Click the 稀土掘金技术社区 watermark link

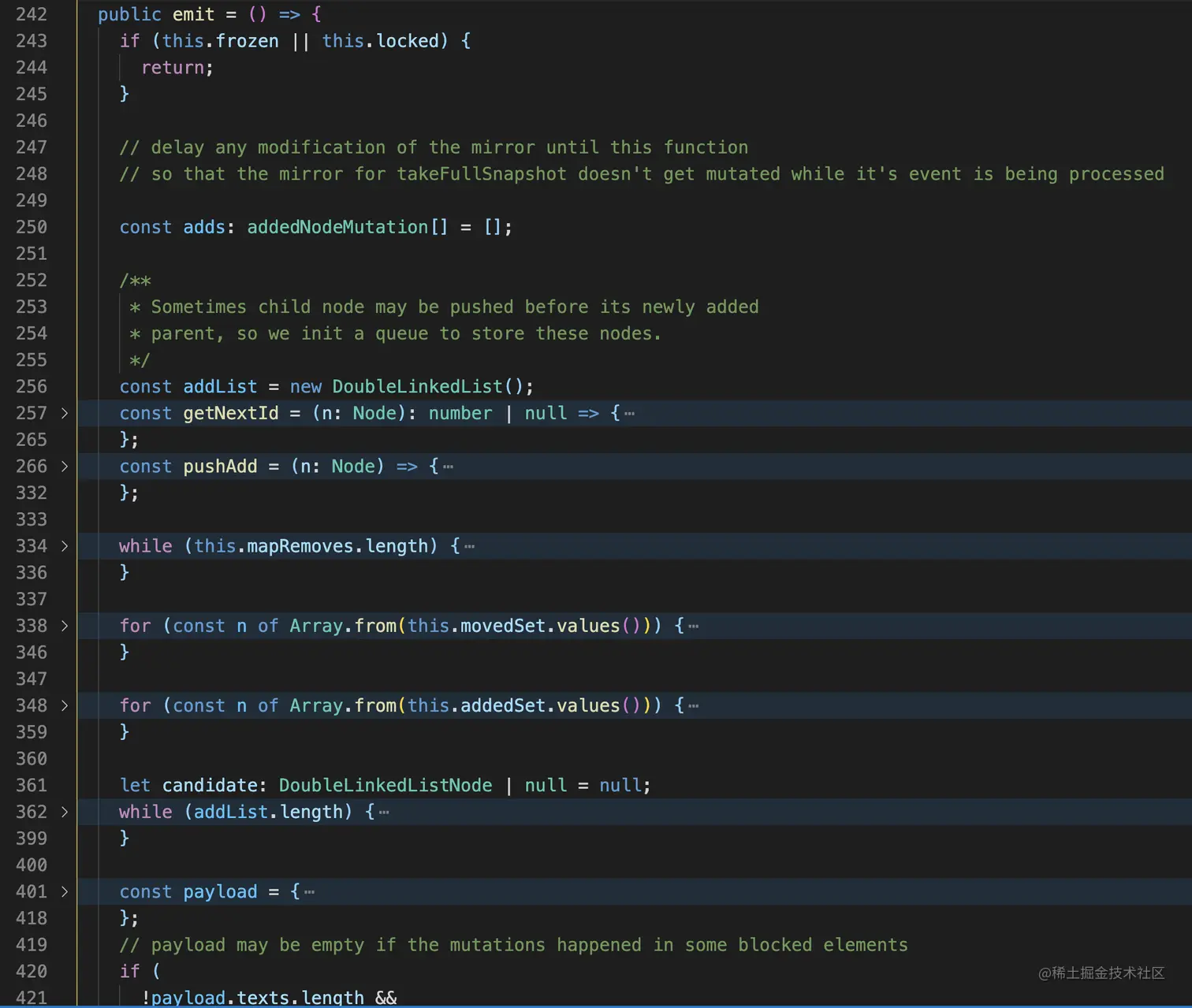(x=1101, y=973)
